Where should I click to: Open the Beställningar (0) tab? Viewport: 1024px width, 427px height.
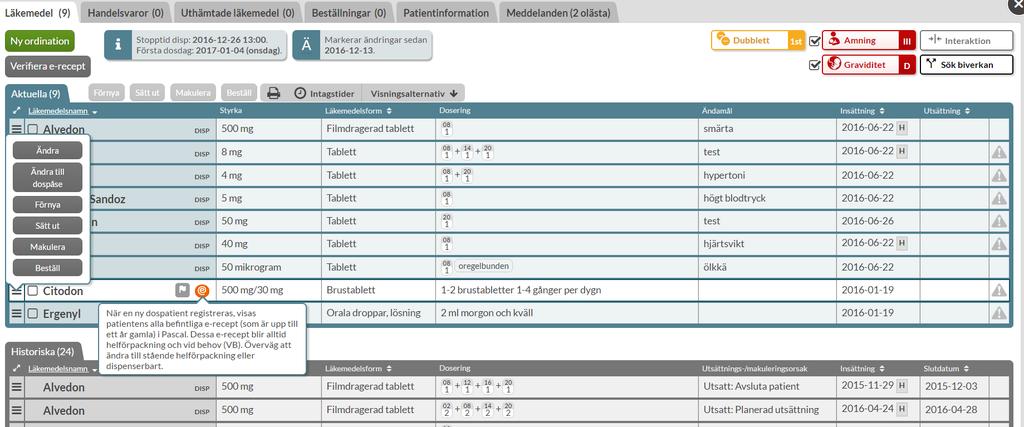(349, 12)
